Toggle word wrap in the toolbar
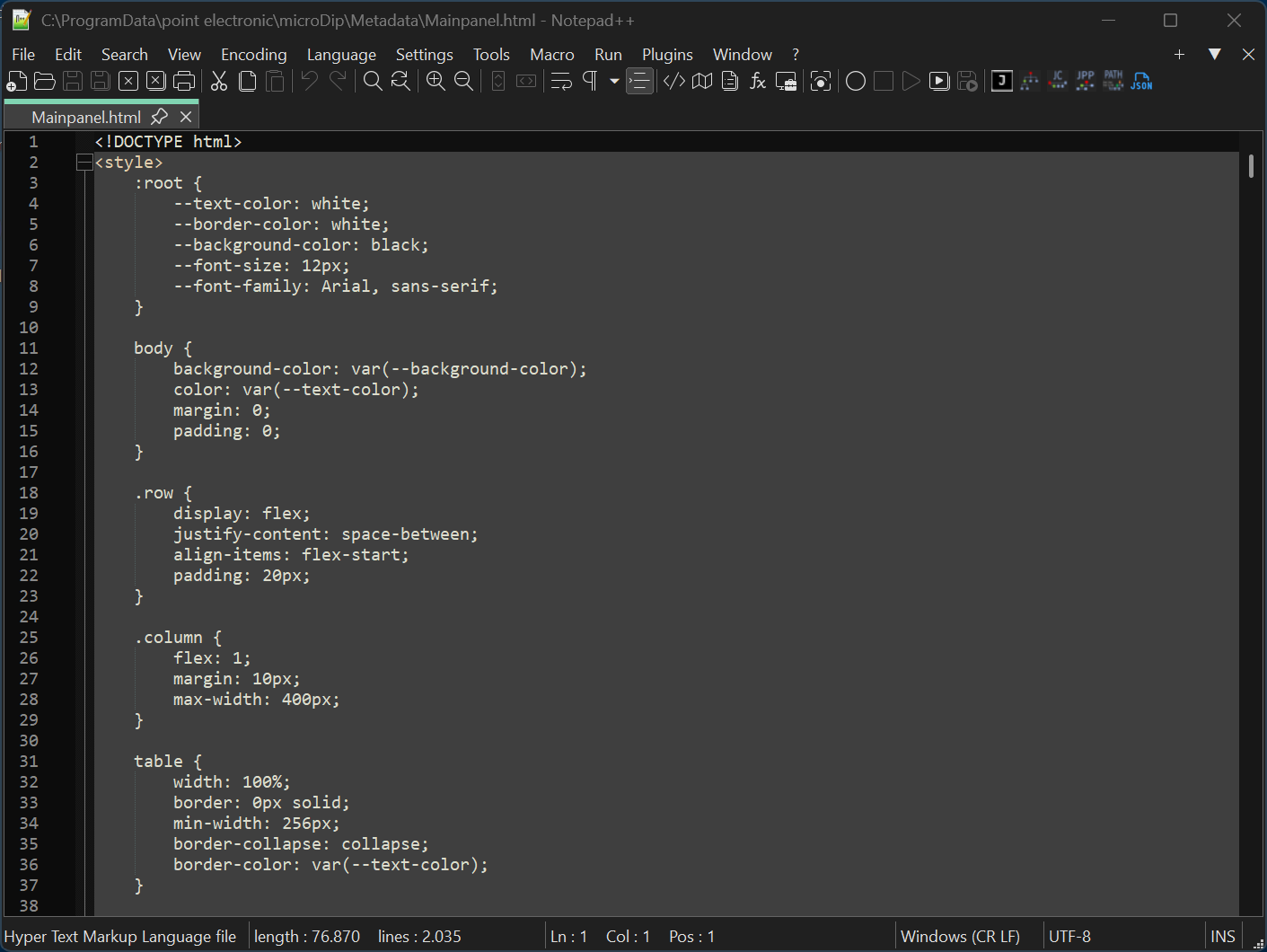Viewport: 1267px width, 952px height. click(x=561, y=82)
